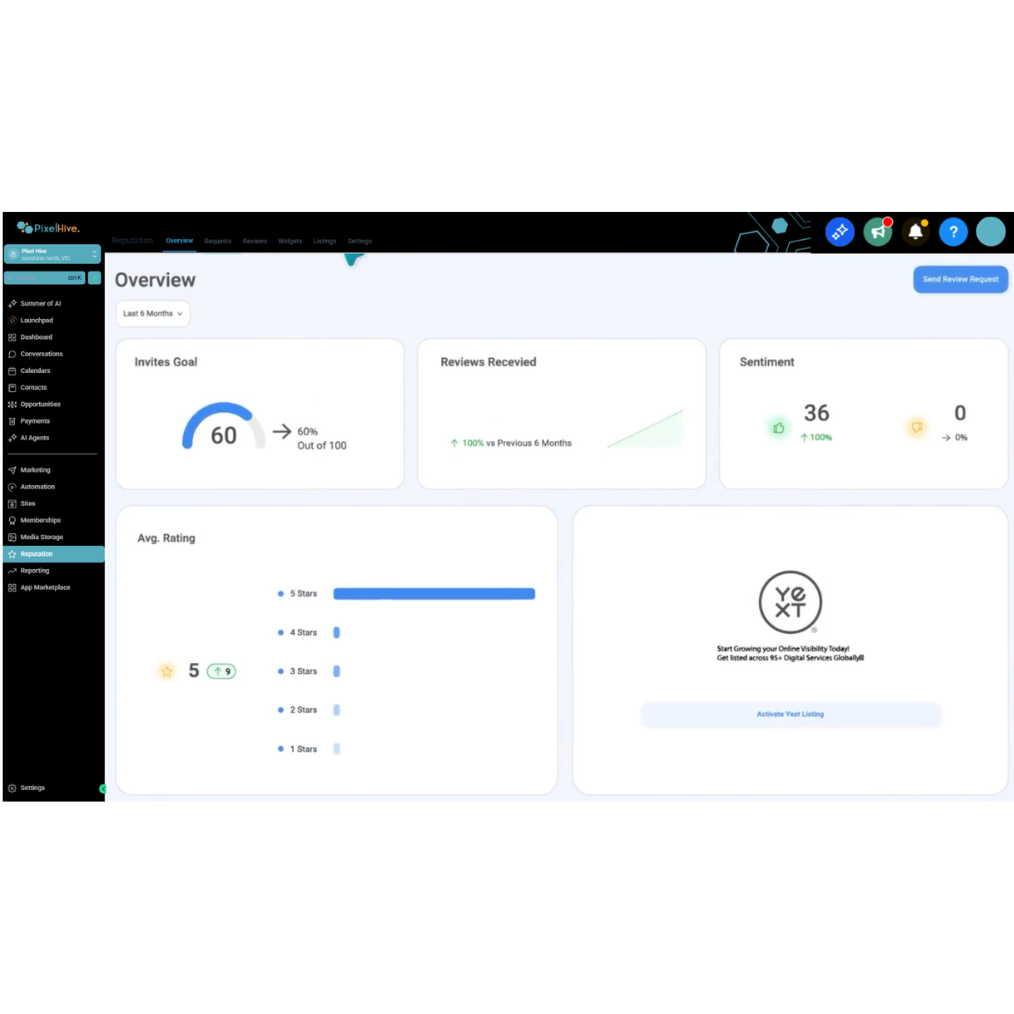Switch to the Reviews tab
The height and width of the screenshot is (1014, 1014).
255,241
